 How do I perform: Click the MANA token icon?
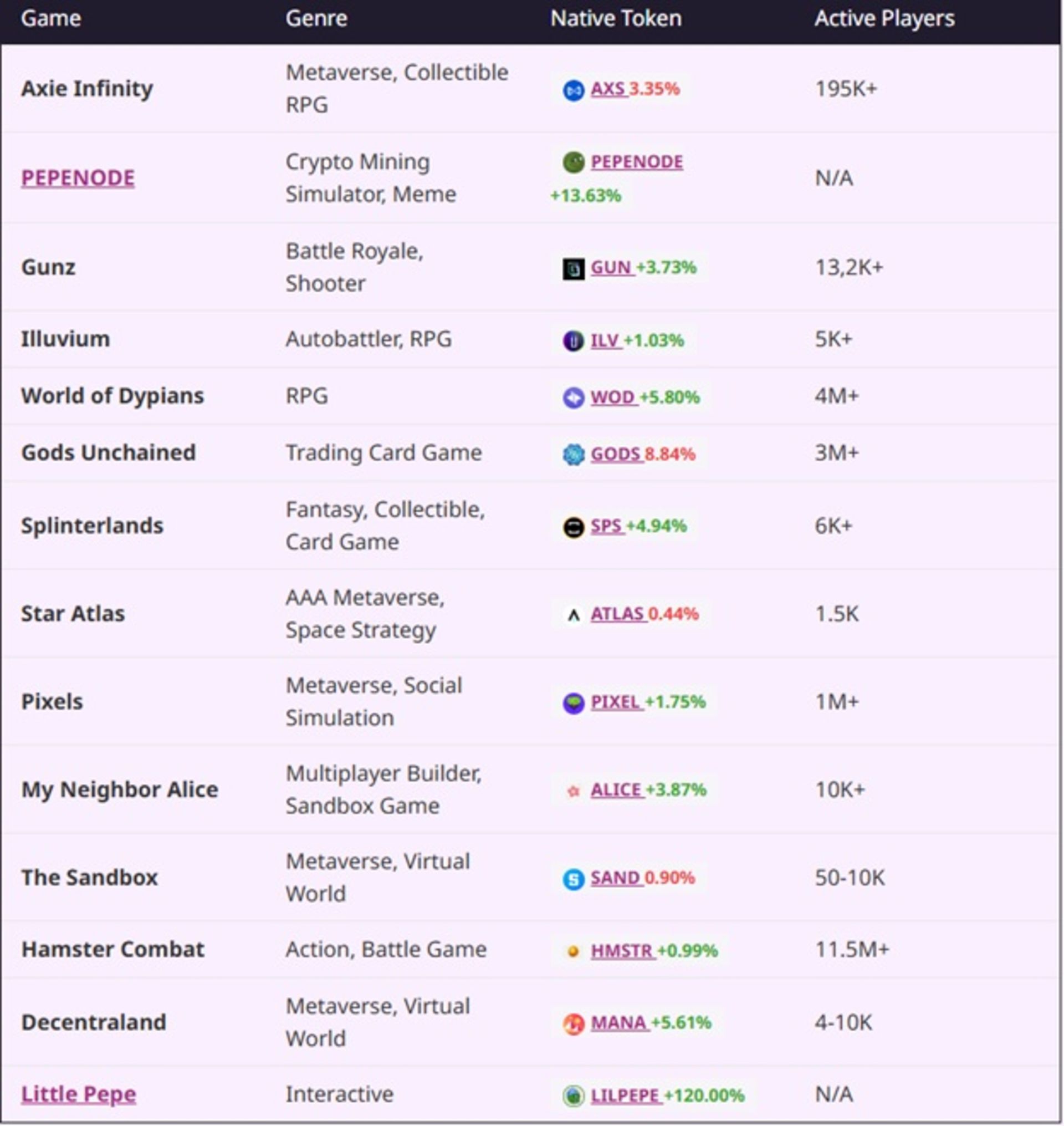pyautogui.click(x=573, y=1024)
